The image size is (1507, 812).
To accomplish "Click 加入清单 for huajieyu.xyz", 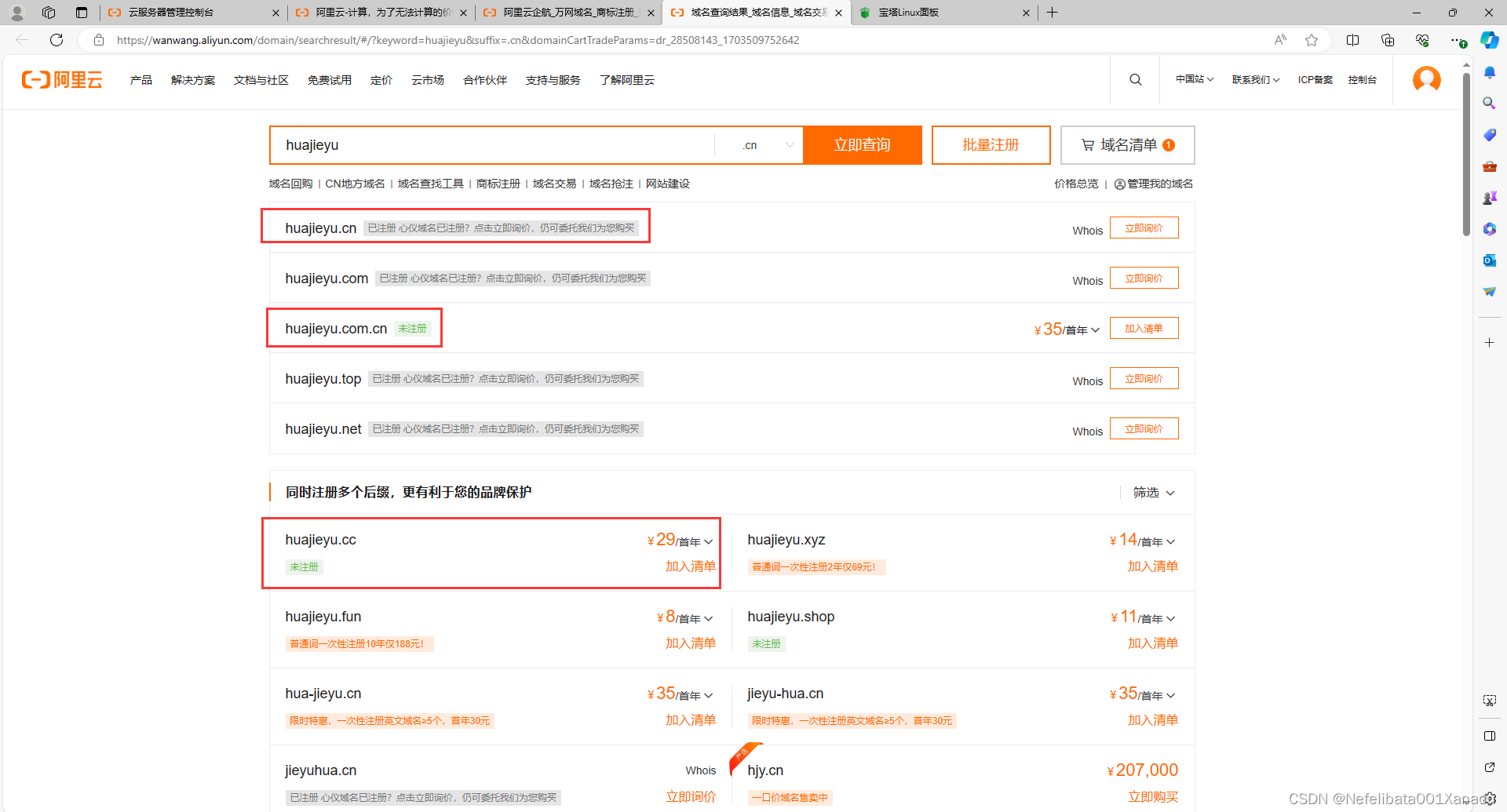I will tap(1152, 566).
